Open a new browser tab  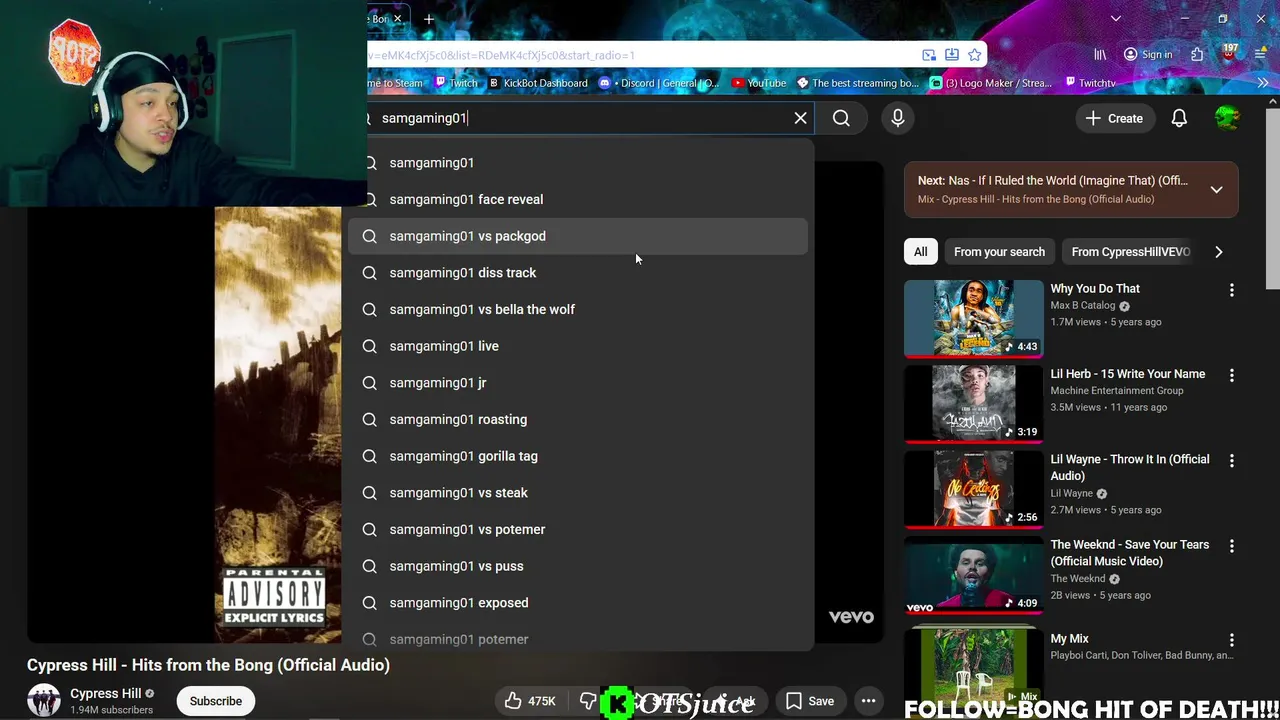tap(428, 19)
